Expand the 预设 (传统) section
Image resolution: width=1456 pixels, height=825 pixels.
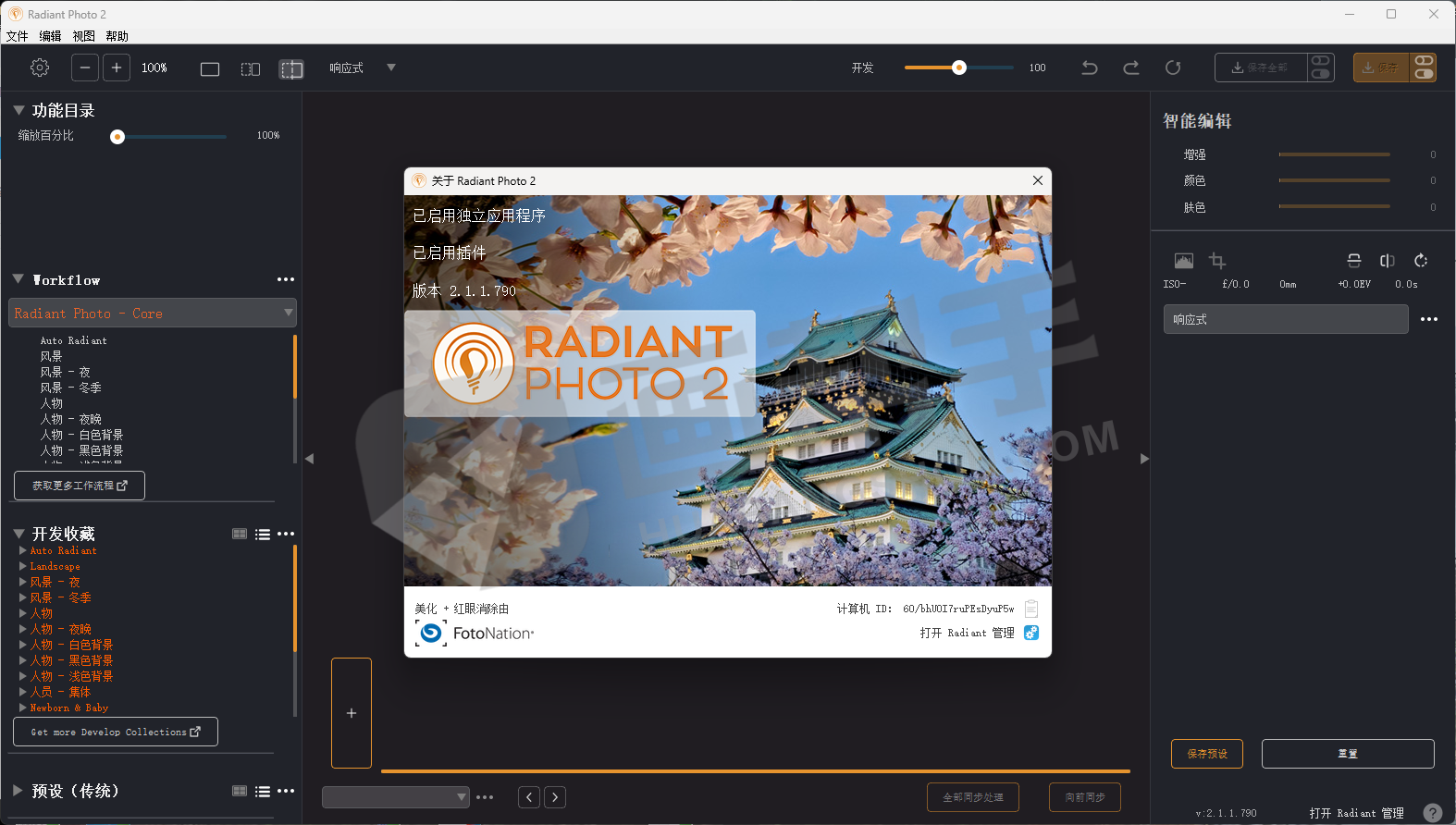[18, 791]
